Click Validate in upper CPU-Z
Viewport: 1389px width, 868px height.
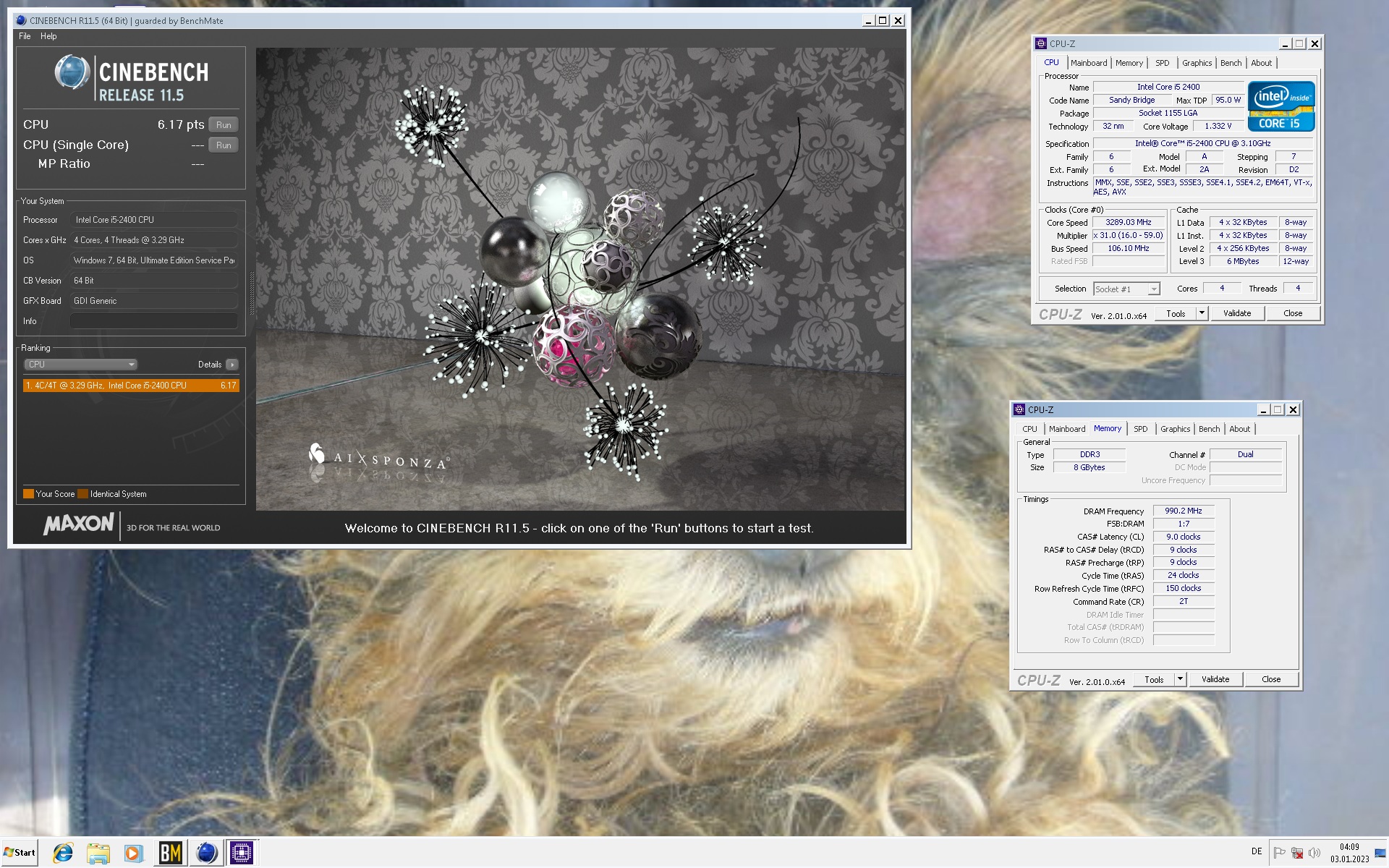coord(1237,313)
